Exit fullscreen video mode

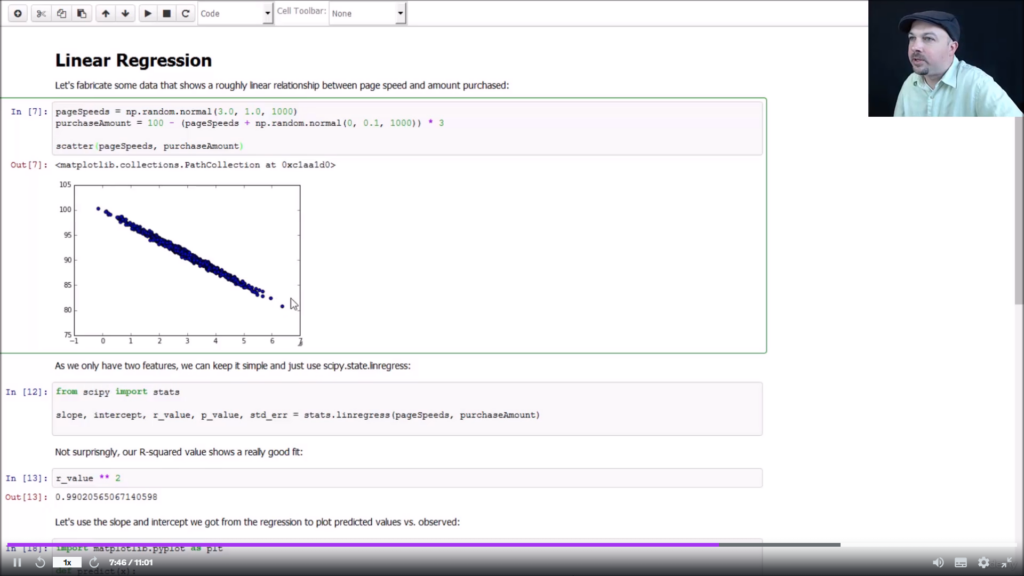coord(1006,562)
